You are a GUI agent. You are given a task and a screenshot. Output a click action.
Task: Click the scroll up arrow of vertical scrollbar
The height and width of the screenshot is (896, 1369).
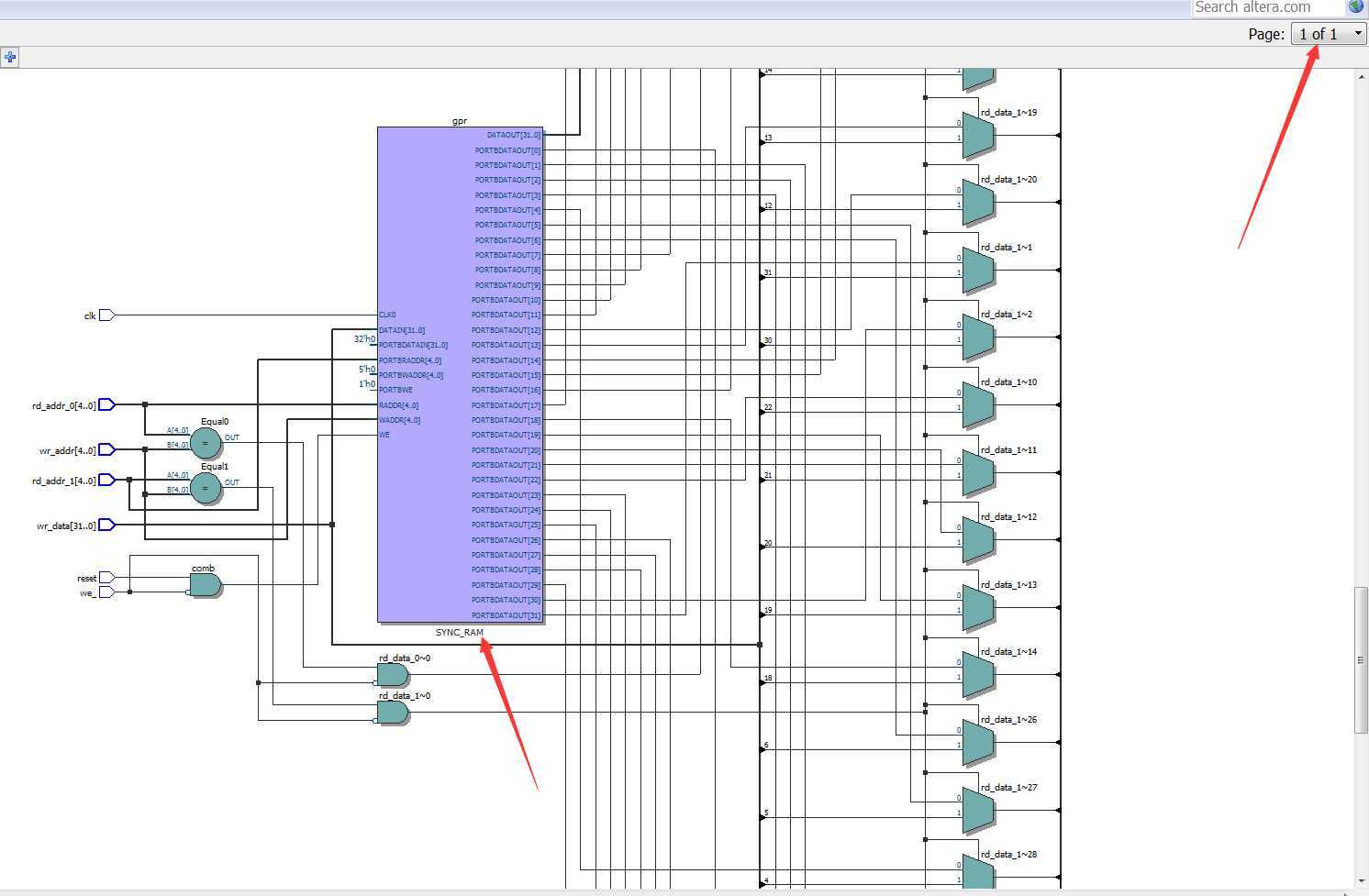click(x=1361, y=77)
